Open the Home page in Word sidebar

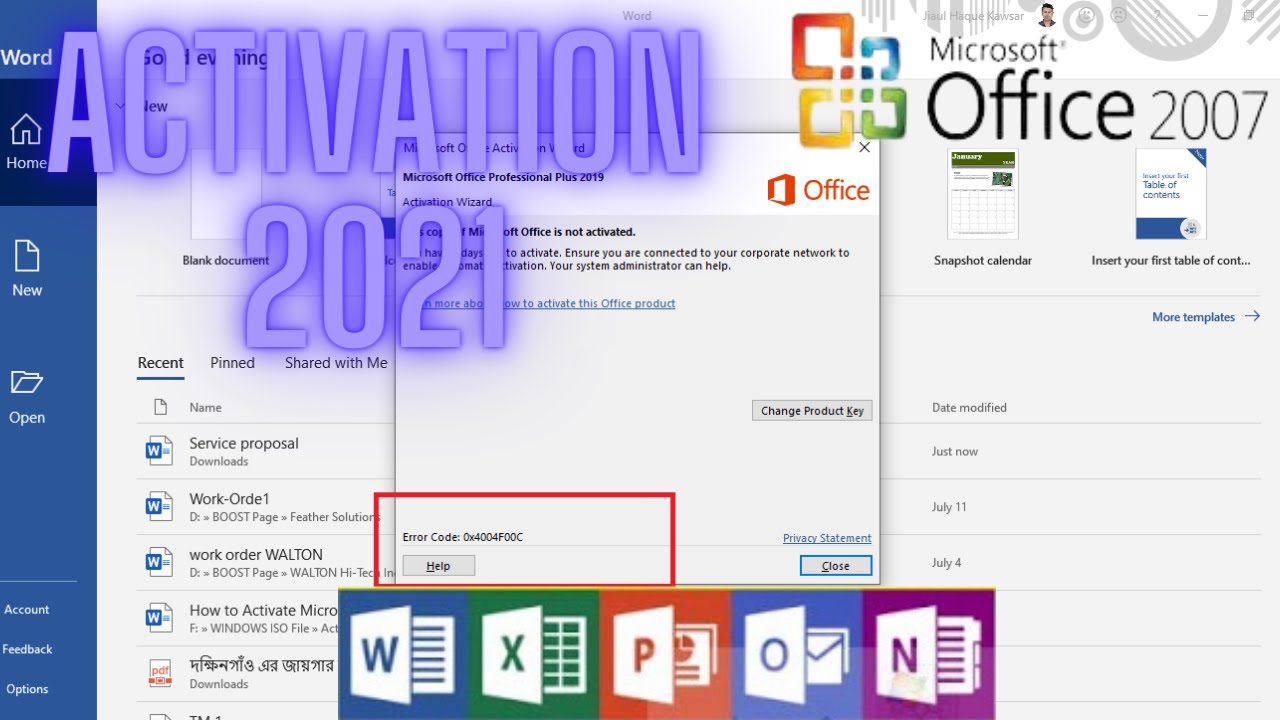(x=26, y=141)
